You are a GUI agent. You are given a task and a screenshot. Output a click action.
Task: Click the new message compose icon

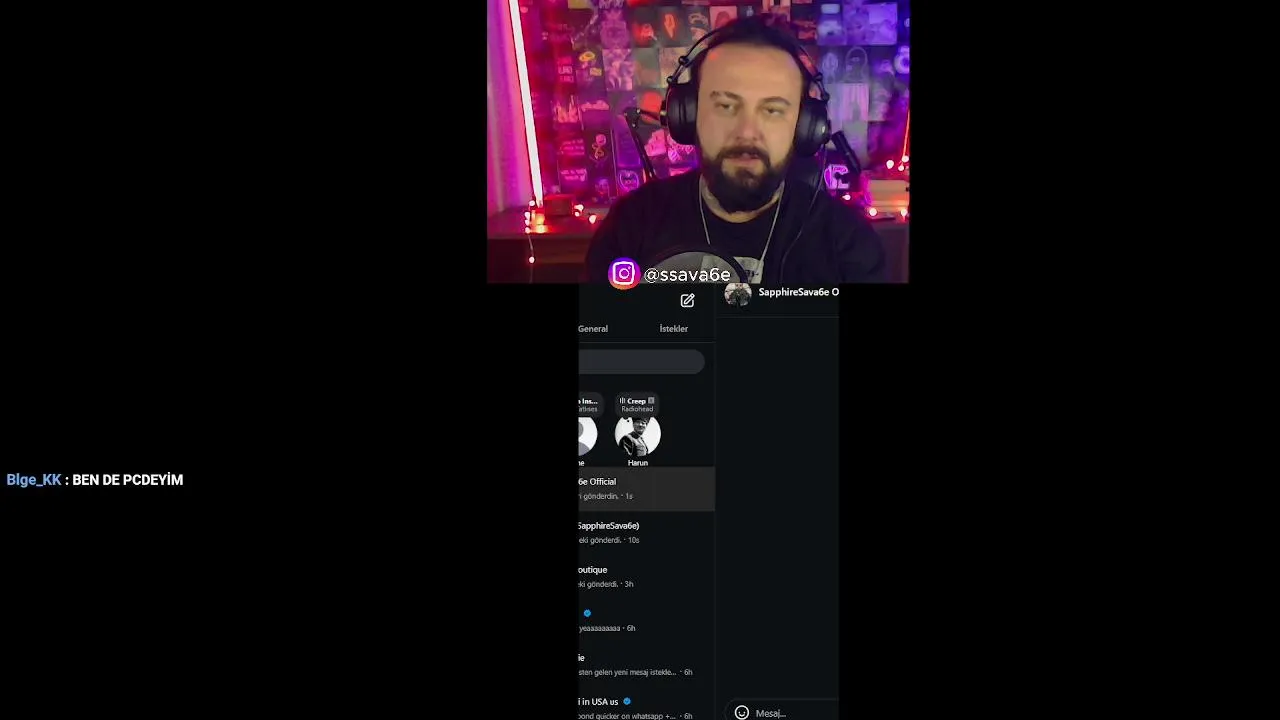click(687, 300)
